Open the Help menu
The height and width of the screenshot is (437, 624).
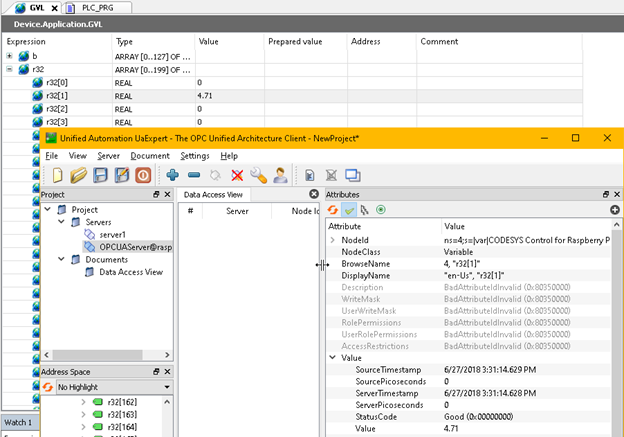click(x=229, y=156)
